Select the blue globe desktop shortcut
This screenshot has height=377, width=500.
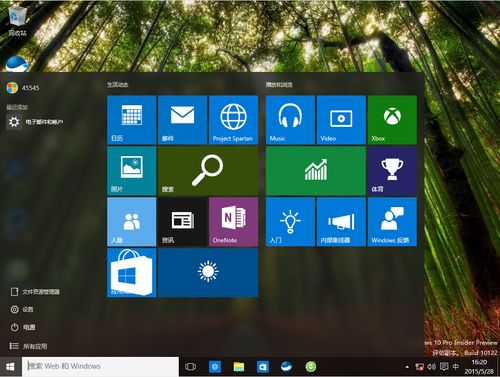coord(17,63)
